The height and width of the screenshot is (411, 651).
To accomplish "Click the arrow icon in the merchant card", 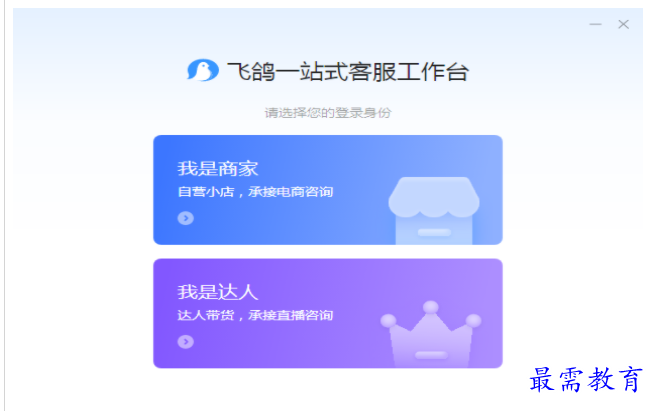I will point(186,218).
